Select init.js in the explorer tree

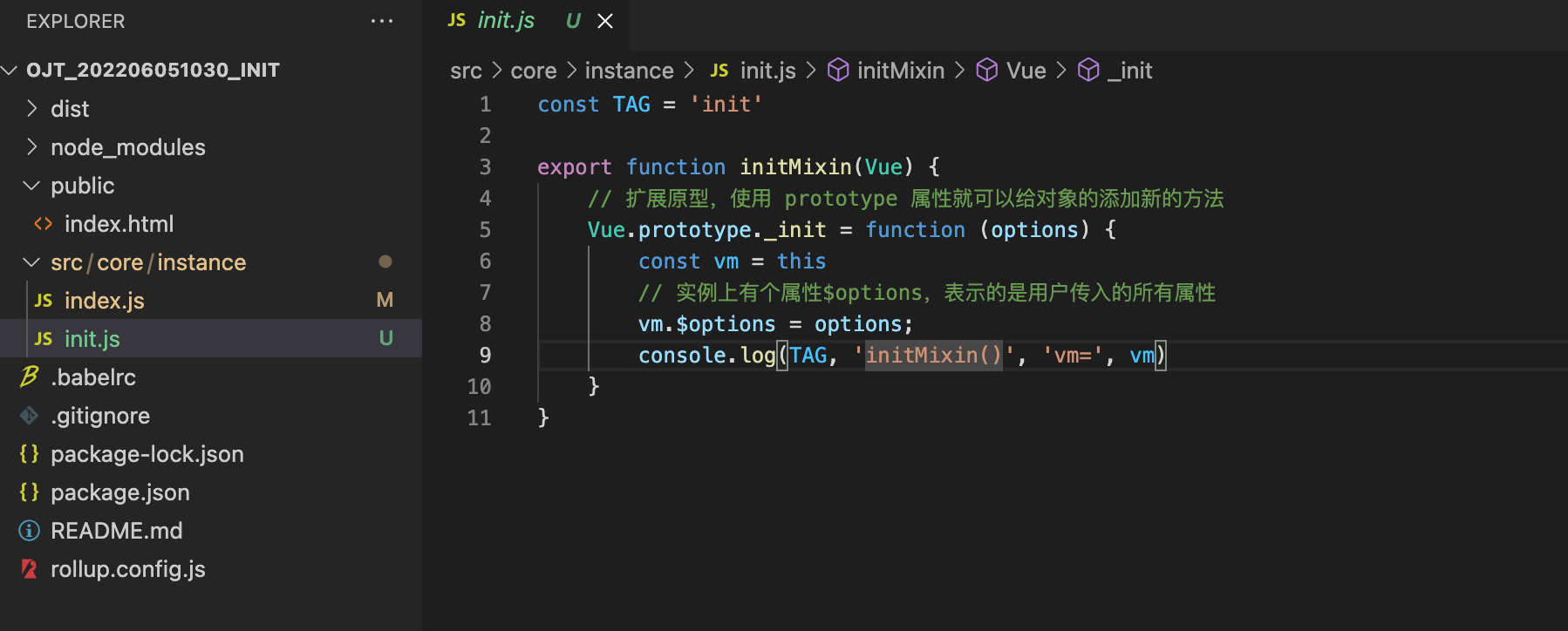(x=211, y=338)
